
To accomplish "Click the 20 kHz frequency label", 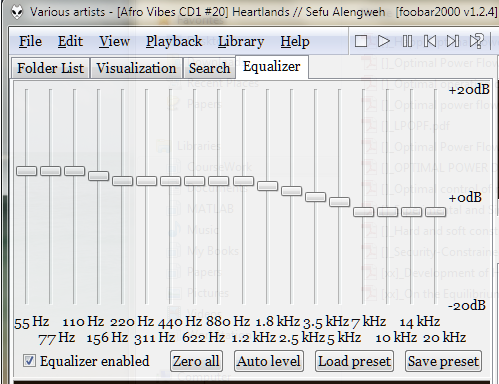I will [444, 338].
